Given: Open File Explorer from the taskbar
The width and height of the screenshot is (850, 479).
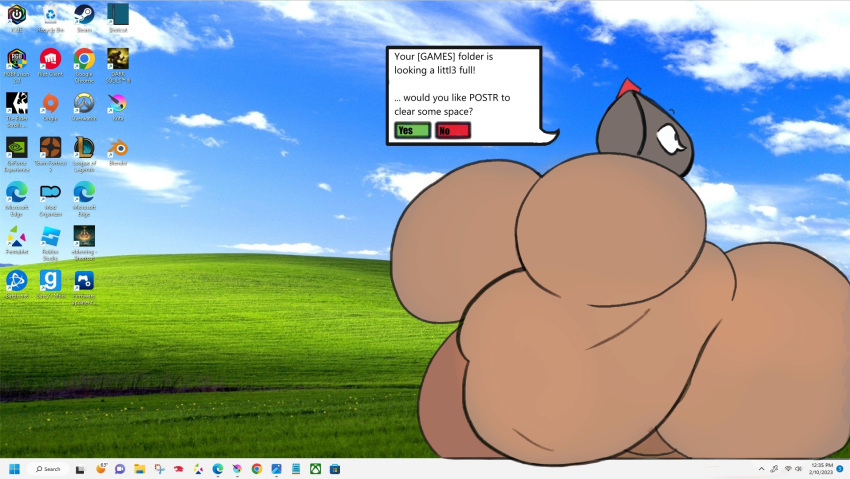Looking at the screenshot, I should click(139, 468).
